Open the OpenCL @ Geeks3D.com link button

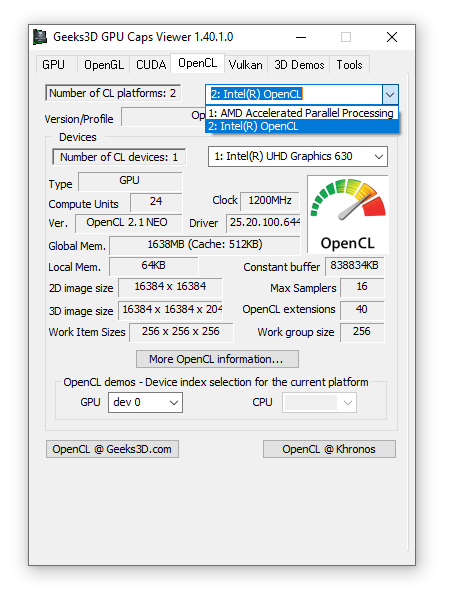tap(112, 449)
